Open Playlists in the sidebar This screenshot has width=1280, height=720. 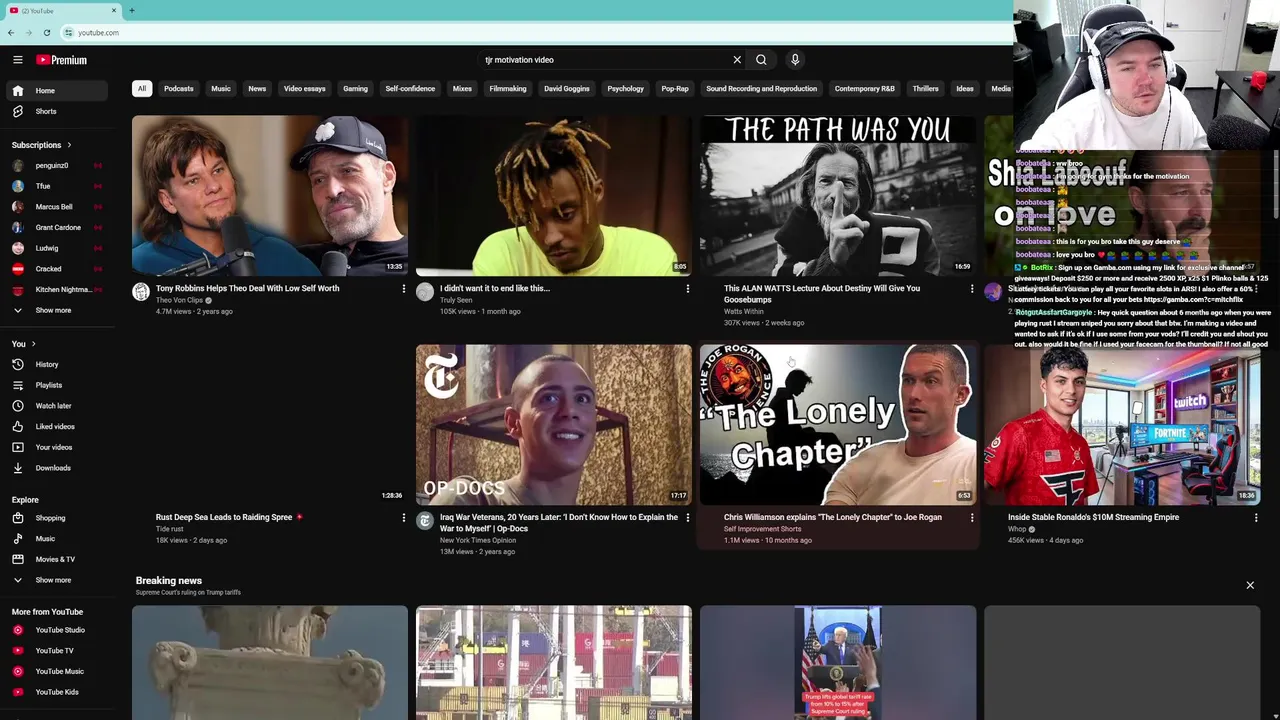point(59,385)
